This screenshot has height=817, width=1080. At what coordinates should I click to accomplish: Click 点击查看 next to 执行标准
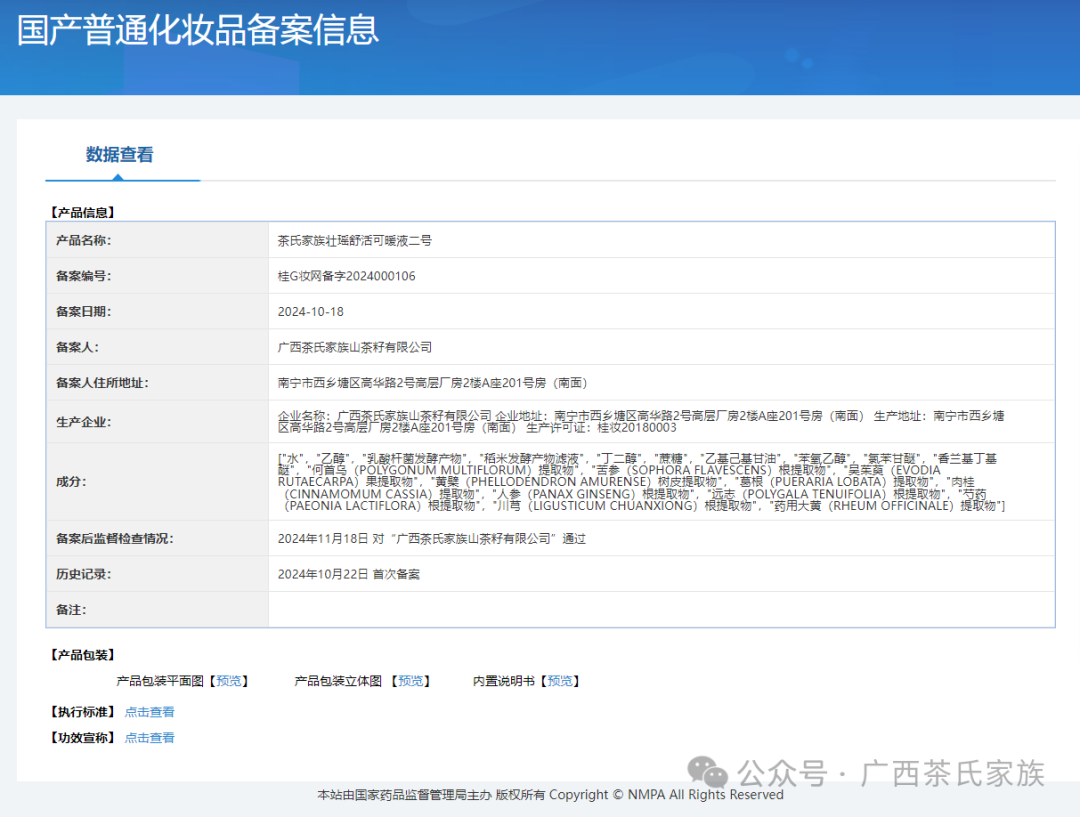coord(149,712)
